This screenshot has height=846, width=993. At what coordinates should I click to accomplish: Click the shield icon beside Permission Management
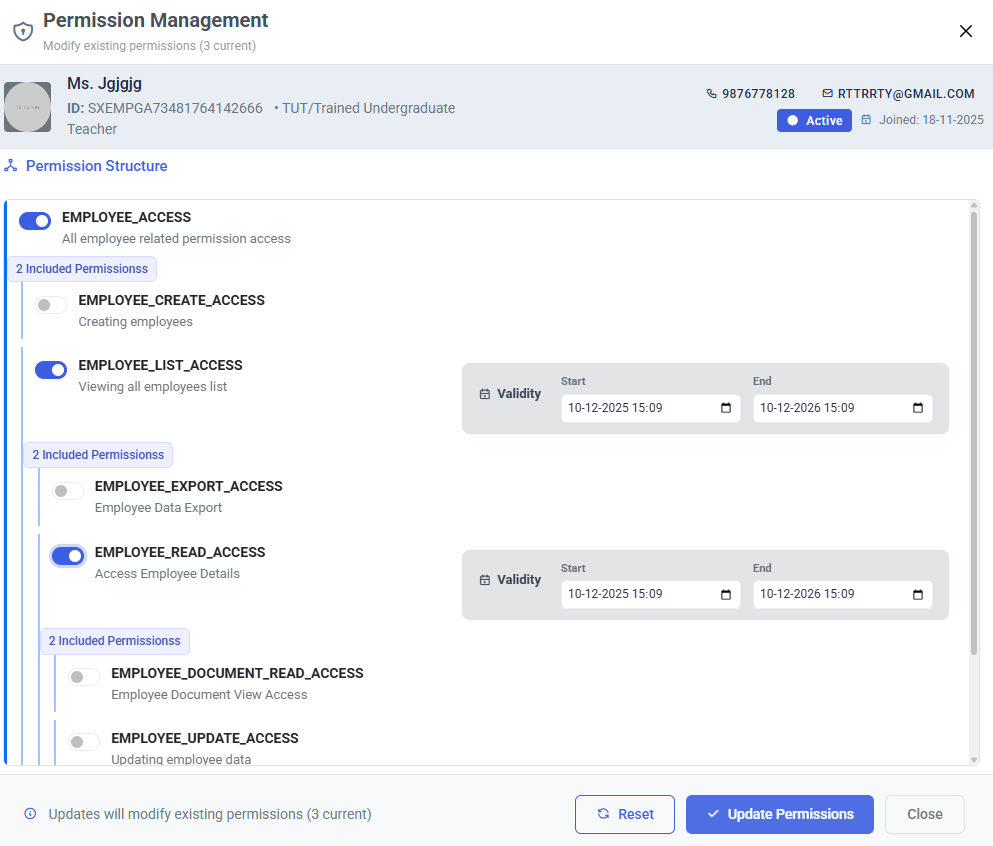(23, 31)
